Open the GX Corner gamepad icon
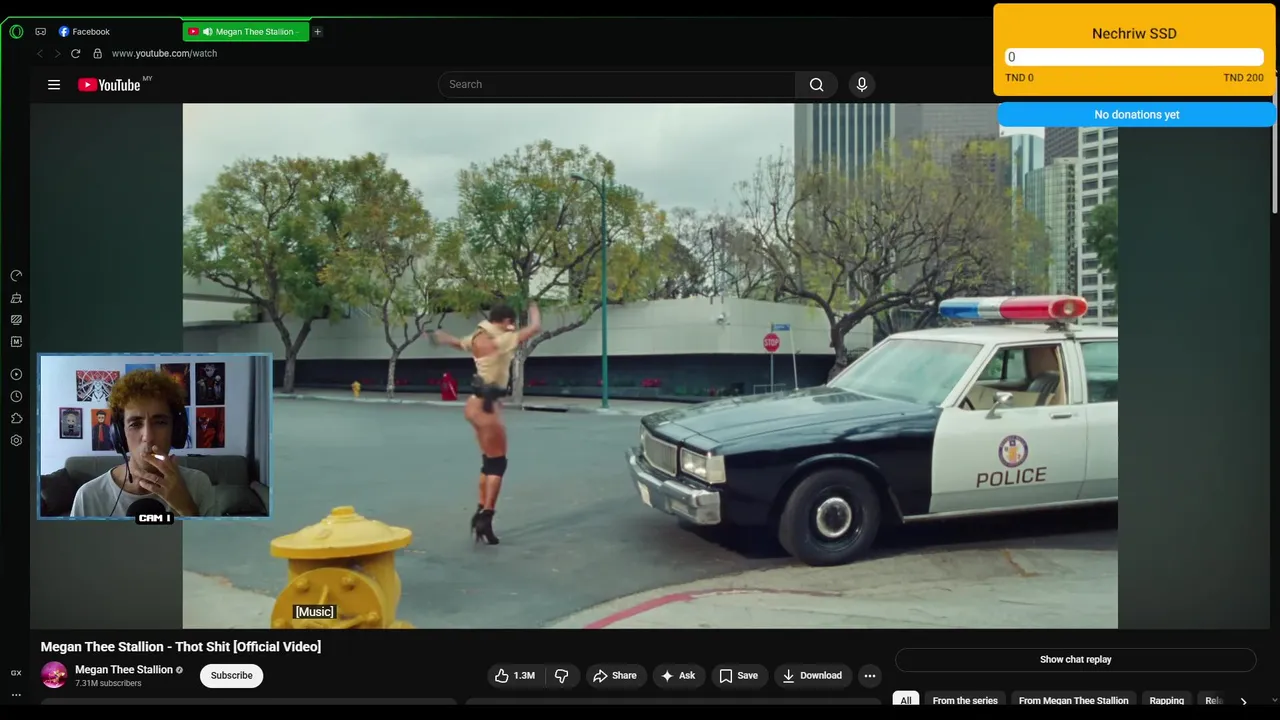 coord(40,31)
